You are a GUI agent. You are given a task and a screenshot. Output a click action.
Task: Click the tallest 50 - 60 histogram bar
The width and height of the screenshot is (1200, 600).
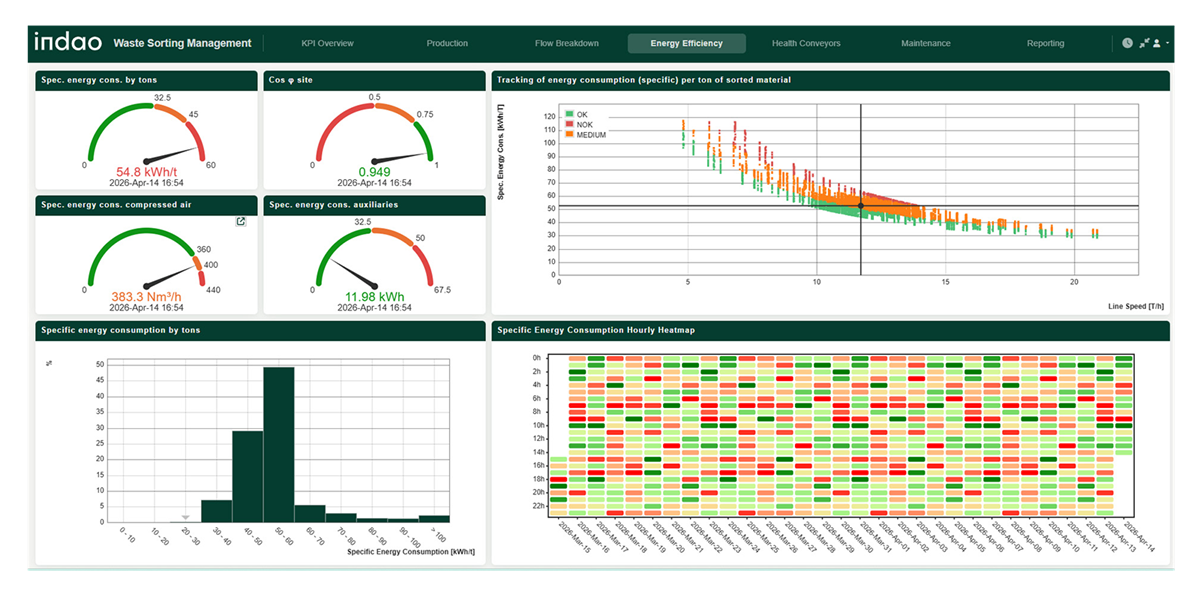[279, 445]
